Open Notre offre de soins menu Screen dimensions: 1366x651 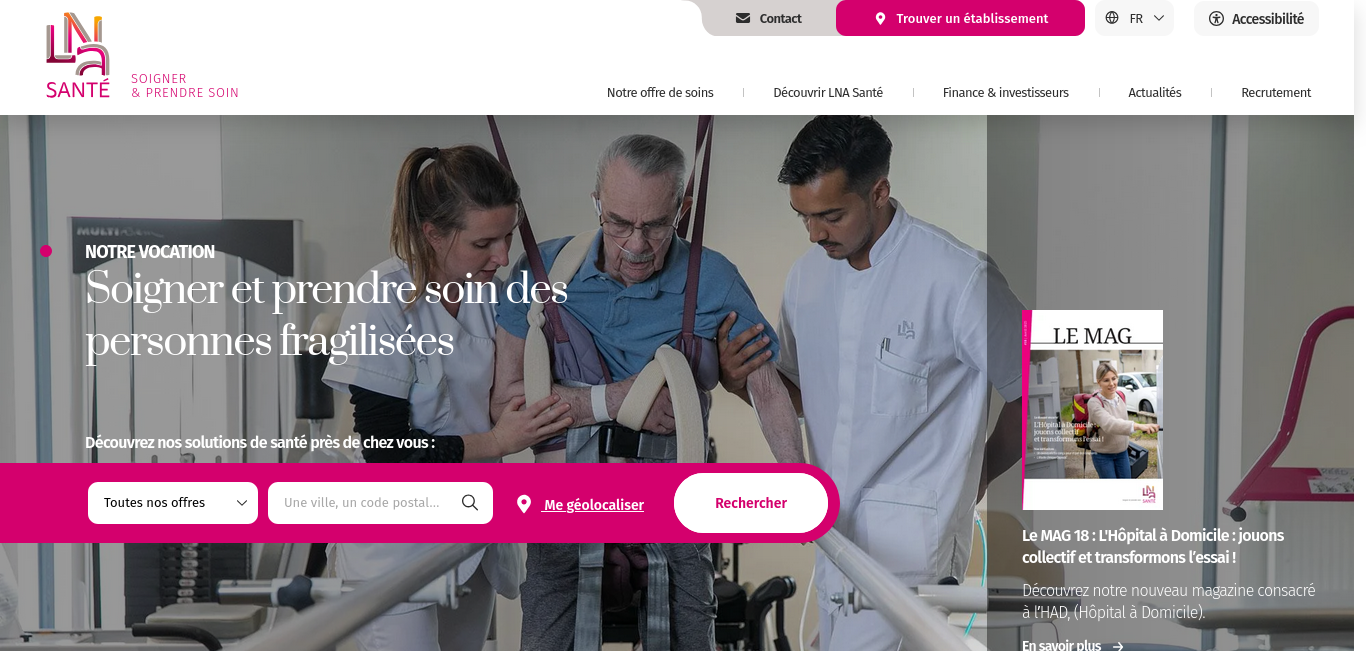point(660,92)
